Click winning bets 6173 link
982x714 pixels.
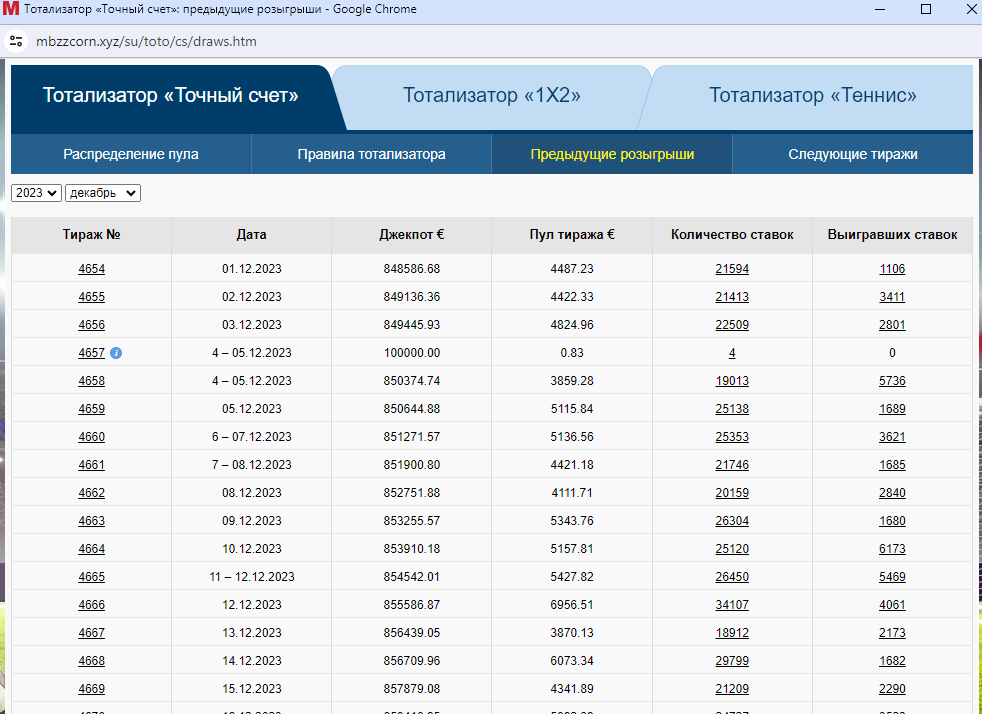892,549
